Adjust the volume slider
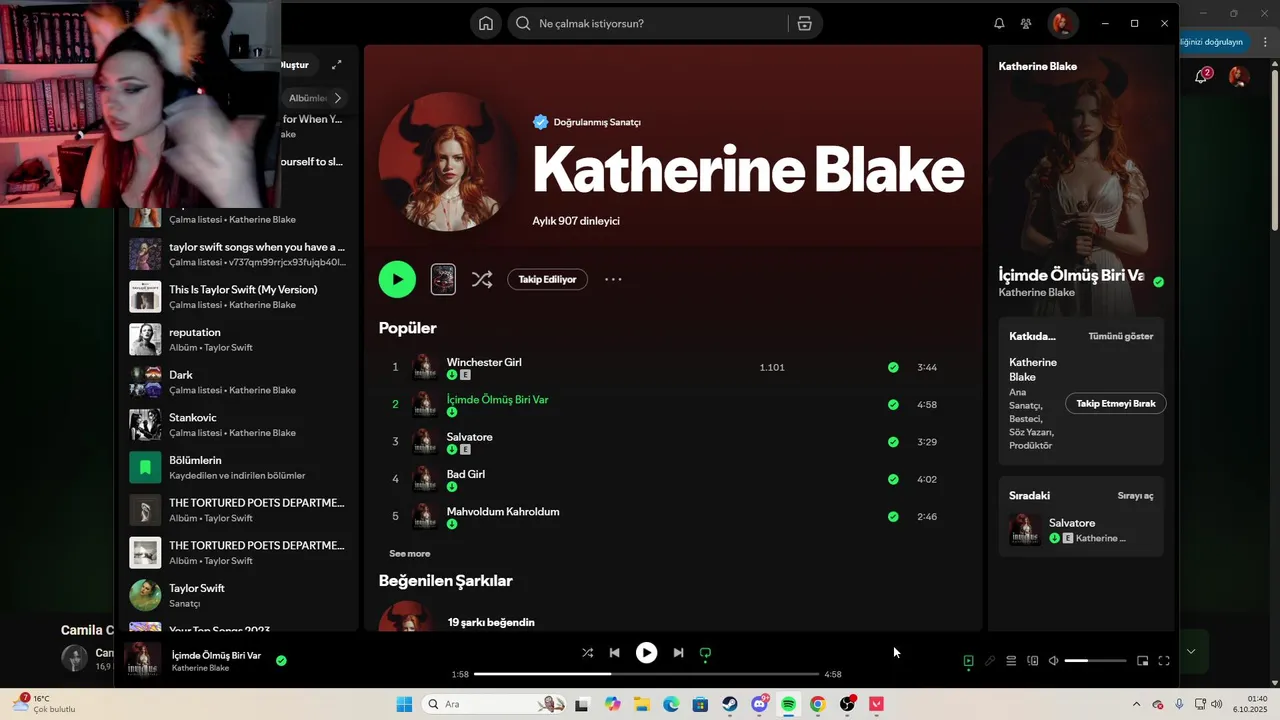 point(1095,661)
